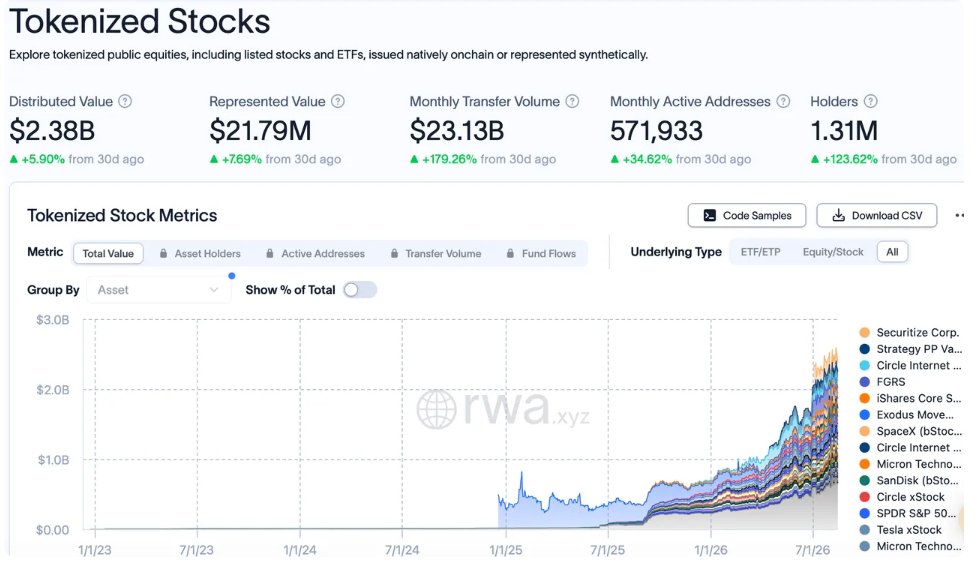Image resolution: width=978 pixels, height=576 pixels.
Task: Click the SanDisk (bSto... legend color dot
Action: [864, 481]
